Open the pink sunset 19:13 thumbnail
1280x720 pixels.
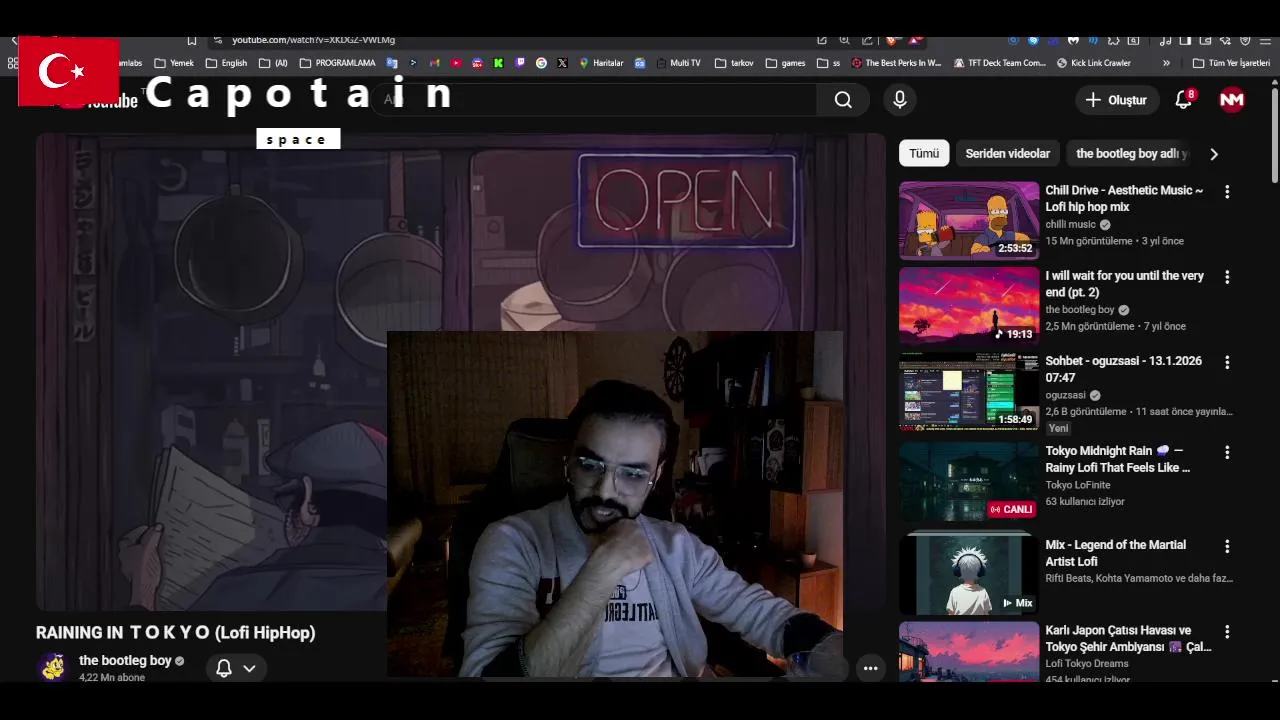(969, 306)
